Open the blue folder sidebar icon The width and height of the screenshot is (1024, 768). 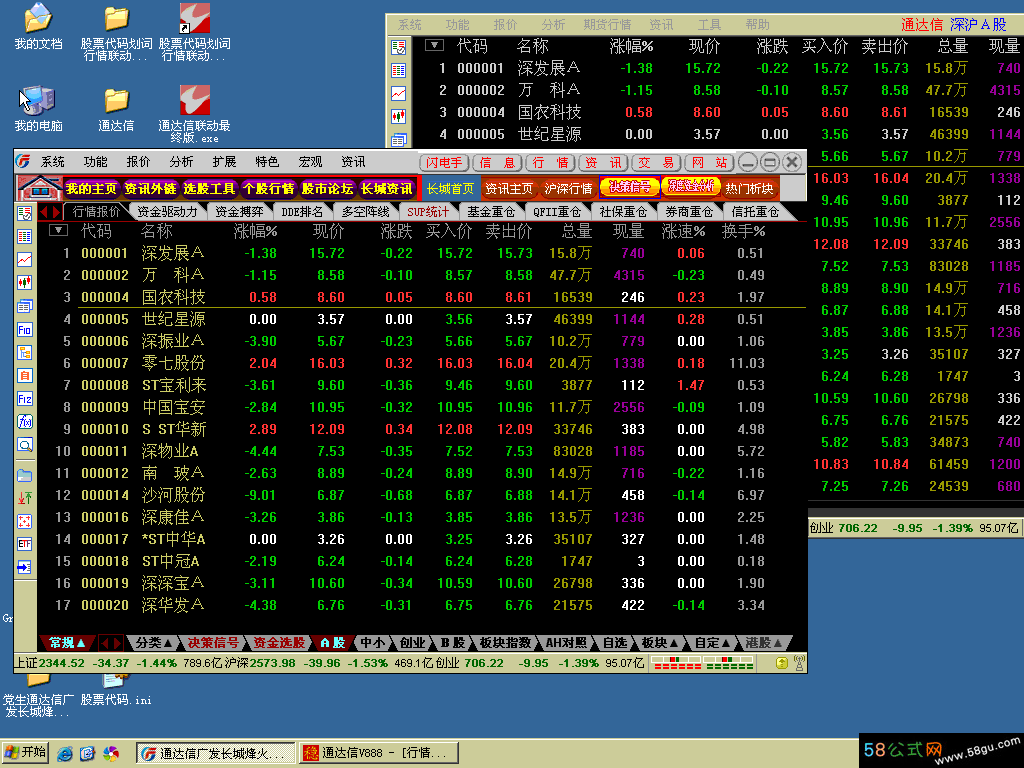pyautogui.click(x=25, y=475)
